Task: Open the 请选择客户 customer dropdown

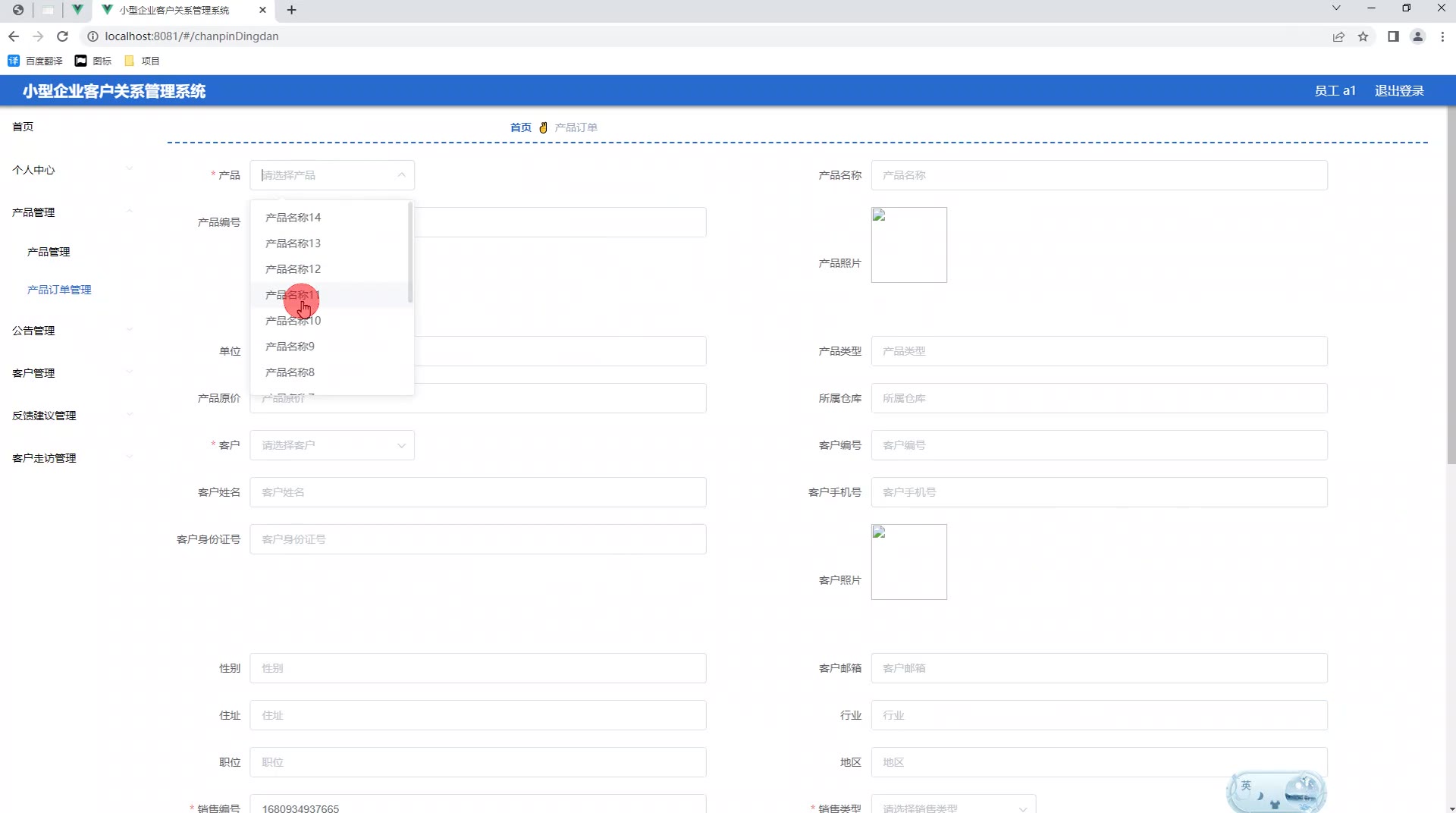Action: (x=332, y=445)
